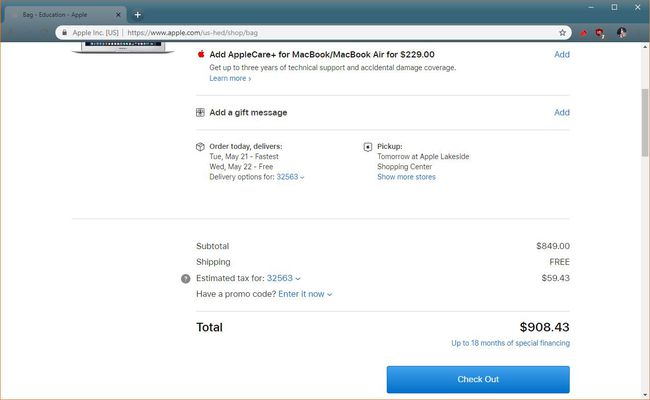
Task: Change estimated tax zip code 32563
Action: click(284, 278)
